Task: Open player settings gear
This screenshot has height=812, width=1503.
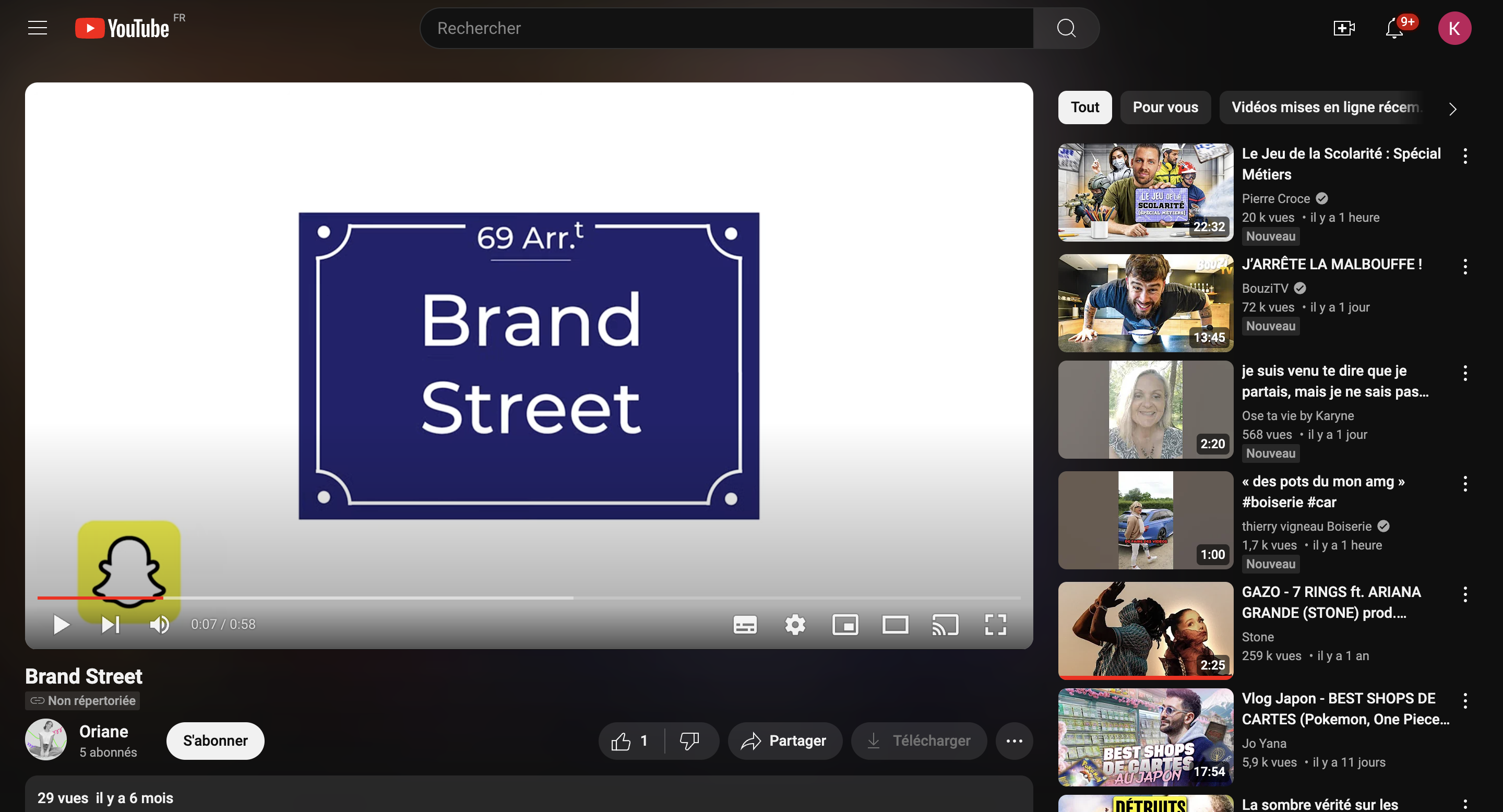Action: [795, 625]
